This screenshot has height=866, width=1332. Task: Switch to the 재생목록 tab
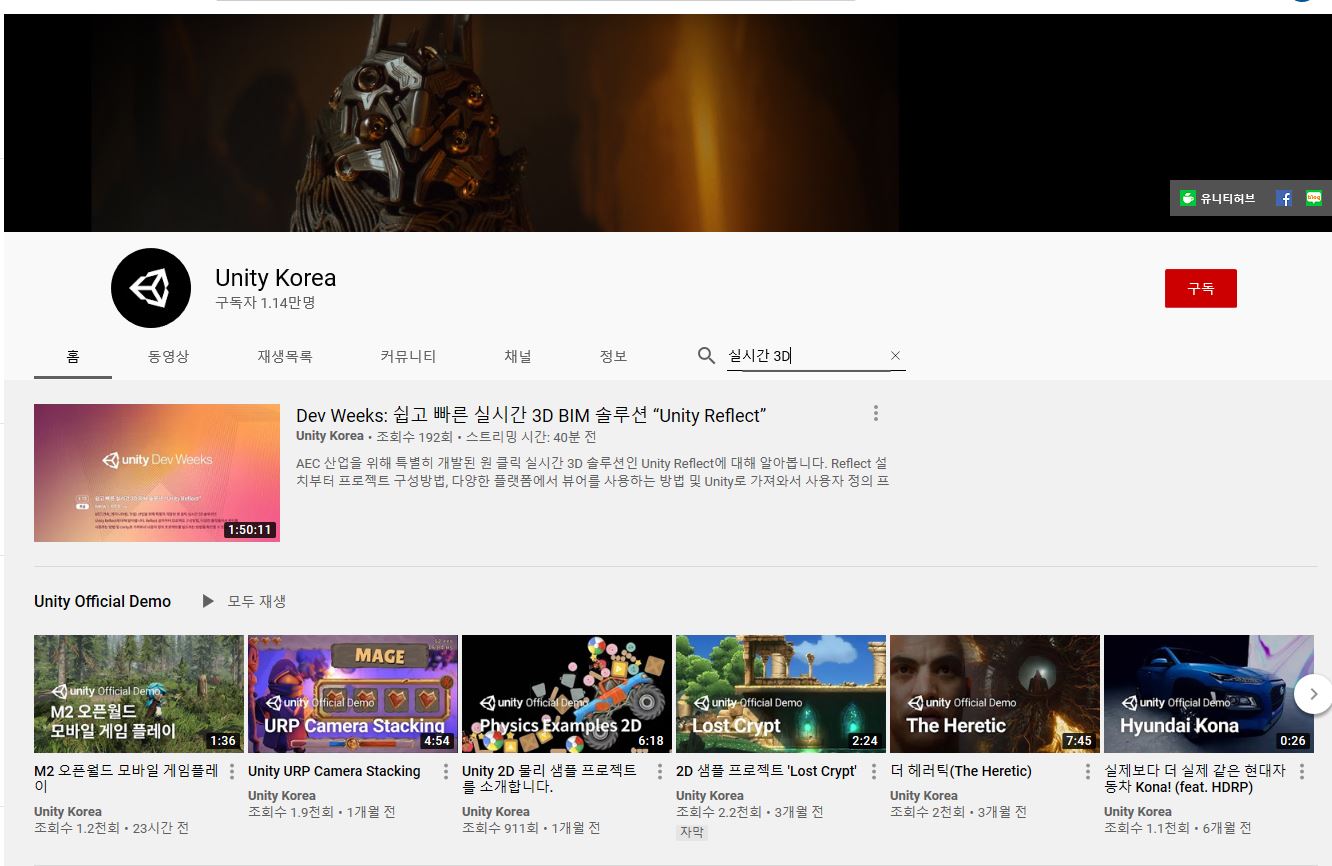click(x=285, y=356)
